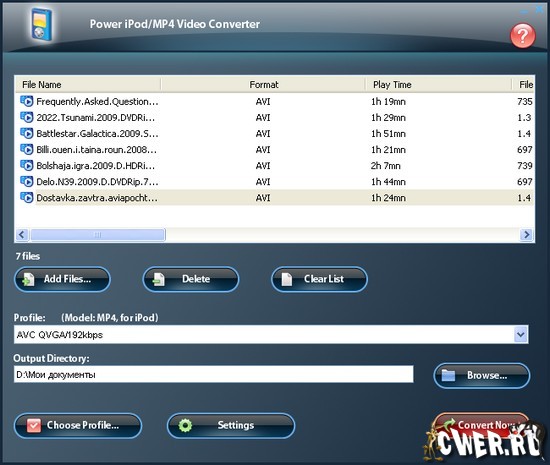Click video icon beside Bolshaja.igra.2009 file

coord(27,165)
